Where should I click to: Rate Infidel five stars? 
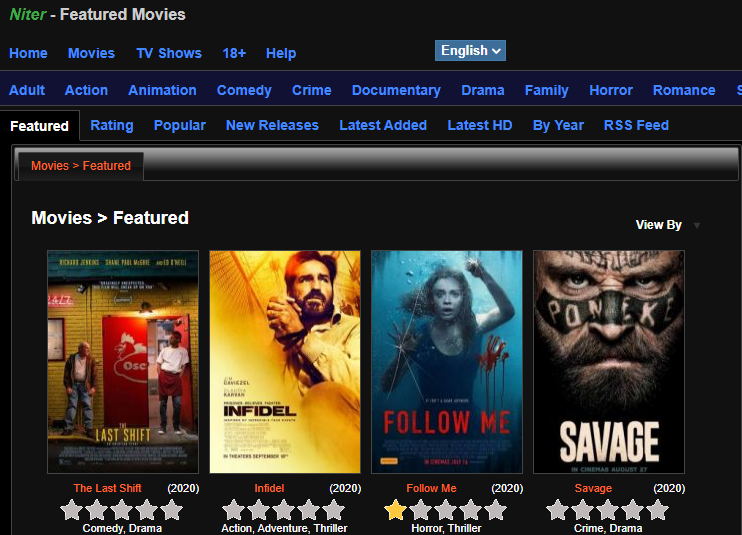click(333, 509)
